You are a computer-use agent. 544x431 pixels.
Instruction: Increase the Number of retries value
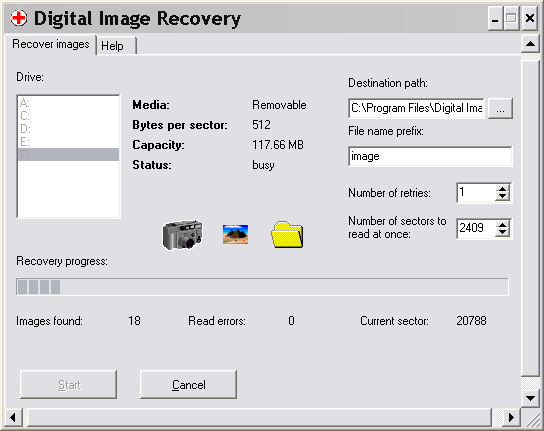pyautogui.click(x=502, y=189)
